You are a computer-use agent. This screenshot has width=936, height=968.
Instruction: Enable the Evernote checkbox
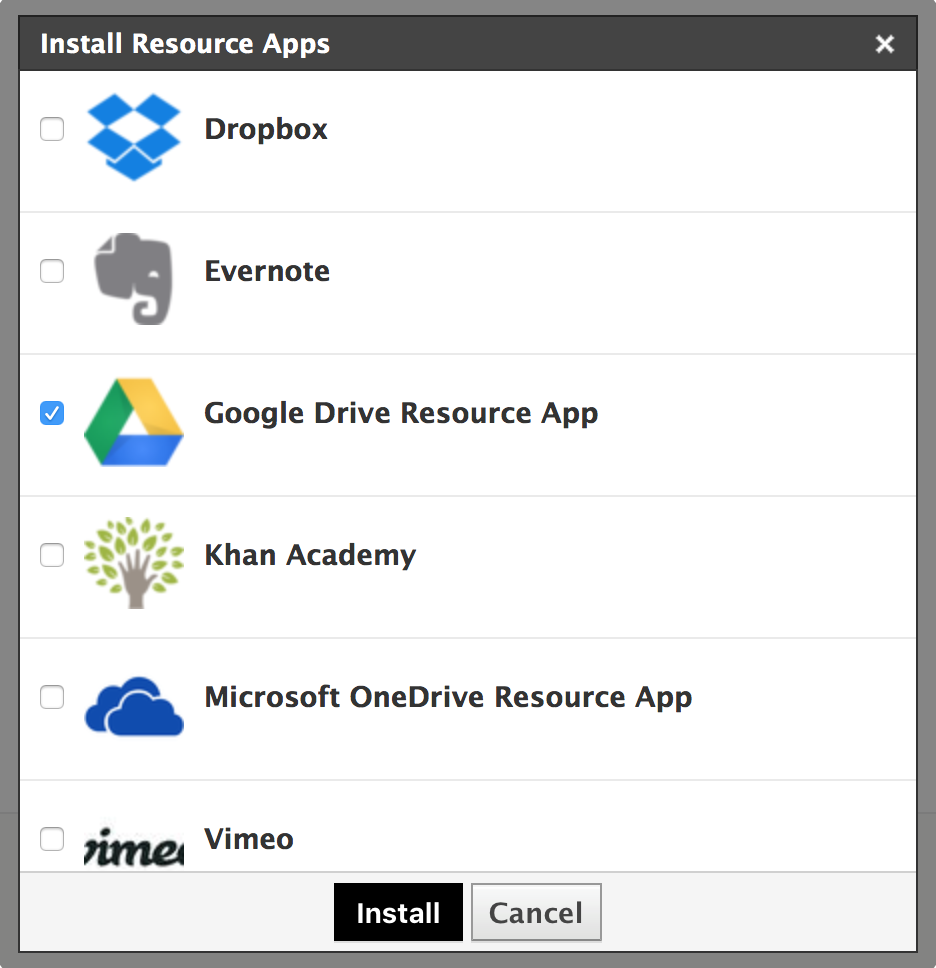pos(52,271)
